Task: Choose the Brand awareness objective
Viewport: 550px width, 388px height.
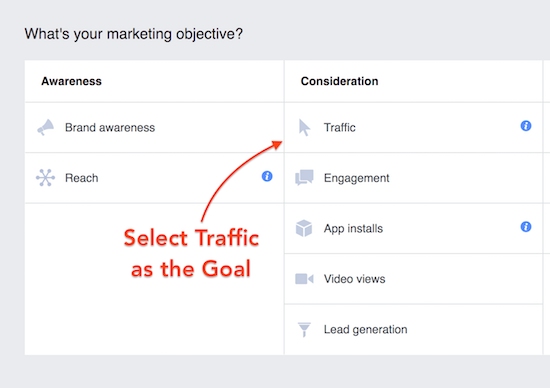Action: point(154,127)
